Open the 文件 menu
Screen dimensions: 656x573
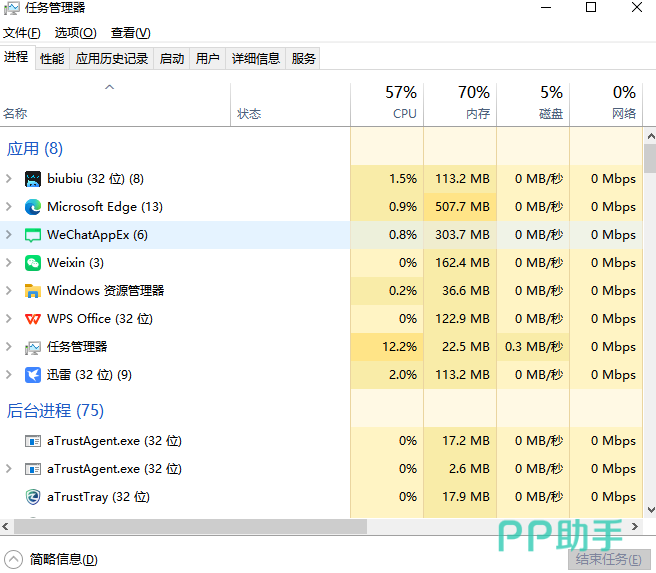(21, 33)
